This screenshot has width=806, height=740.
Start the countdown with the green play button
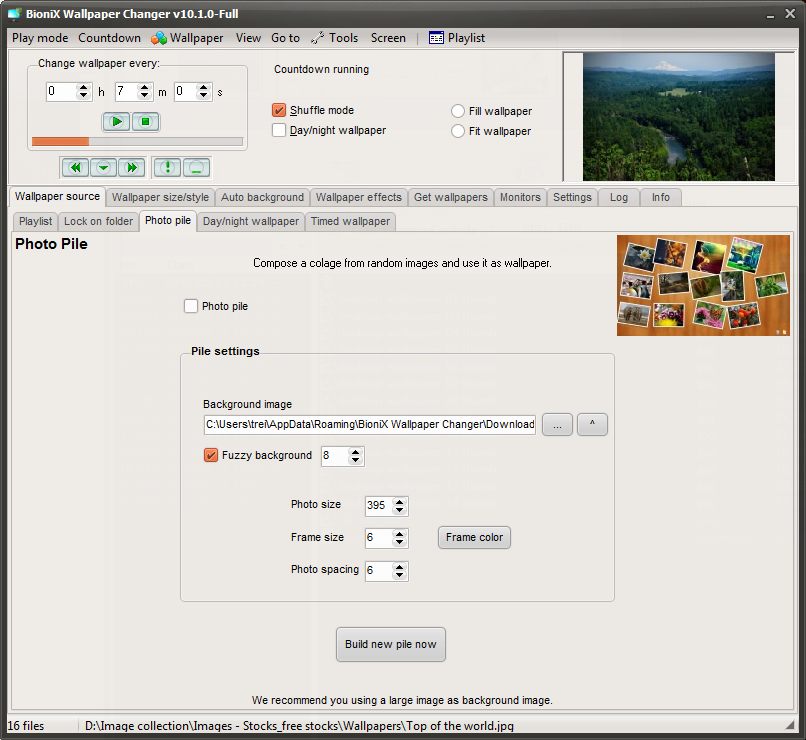tap(117, 122)
